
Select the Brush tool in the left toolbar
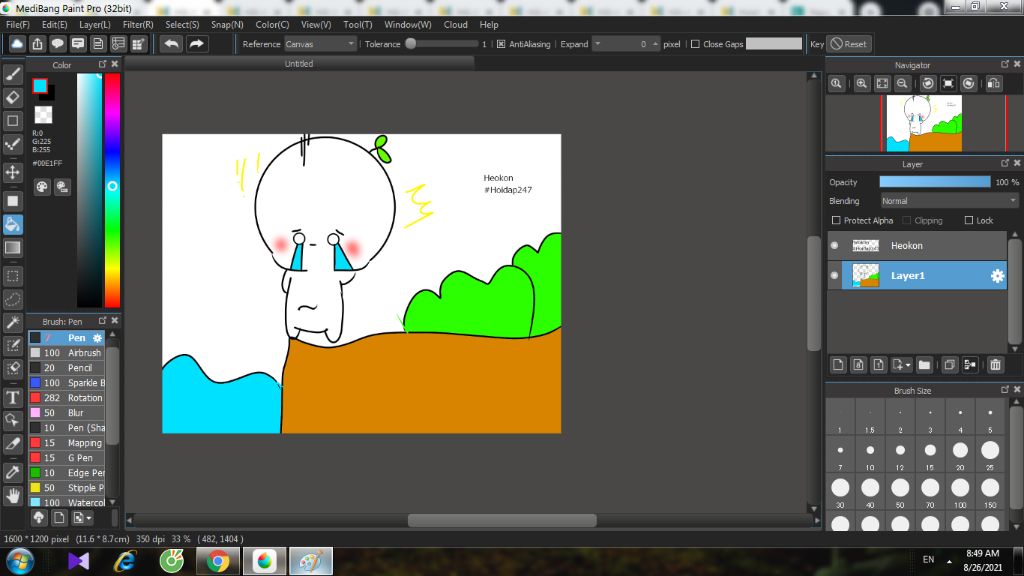[12, 74]
